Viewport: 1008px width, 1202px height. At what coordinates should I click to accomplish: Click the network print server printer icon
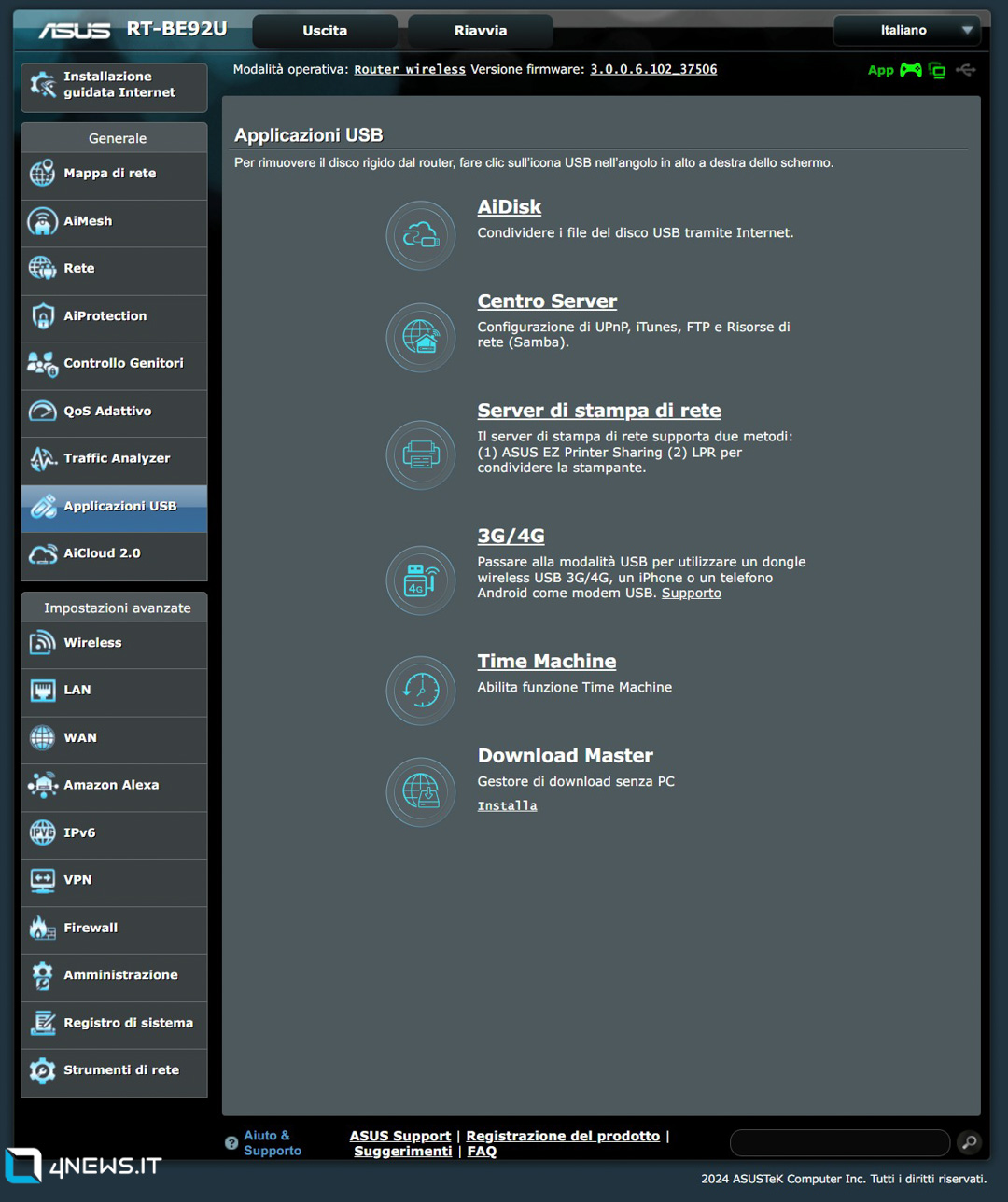(x=421, y=455)
